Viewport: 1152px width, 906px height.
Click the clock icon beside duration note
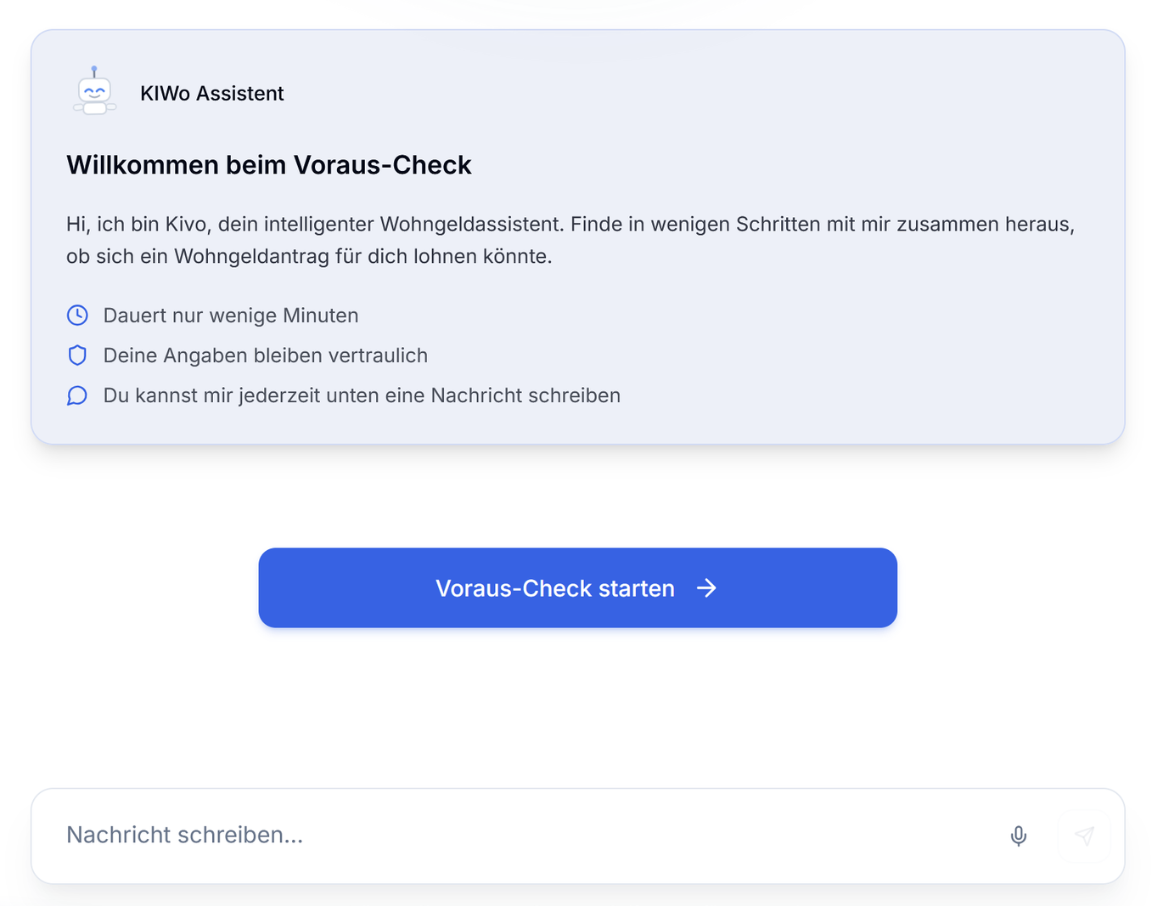pos(77,315)
